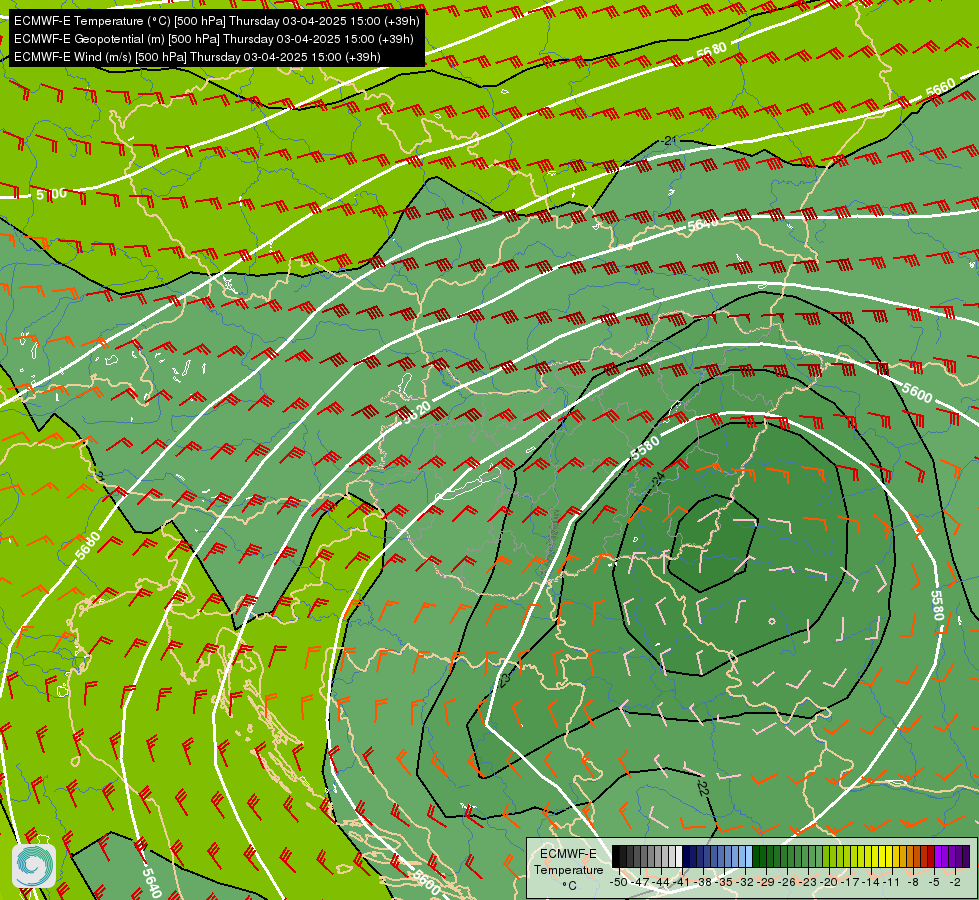Select the 'ECMWF-E Geopotential (m) [500 hPa]' header line
The image size is (979, 900).
[214, 39]
